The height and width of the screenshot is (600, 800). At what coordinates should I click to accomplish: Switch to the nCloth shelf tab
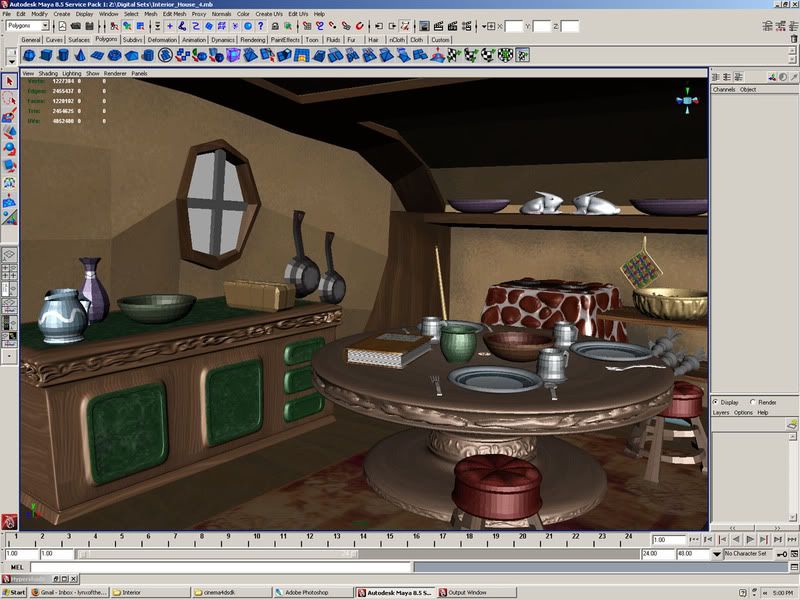click(x=396, y=40)
